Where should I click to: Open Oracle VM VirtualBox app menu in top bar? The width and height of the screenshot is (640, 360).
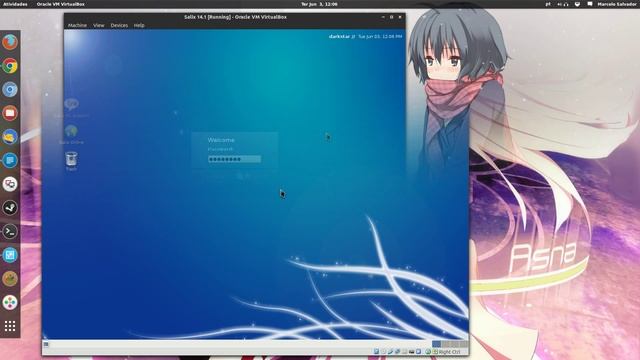point(60,4)
